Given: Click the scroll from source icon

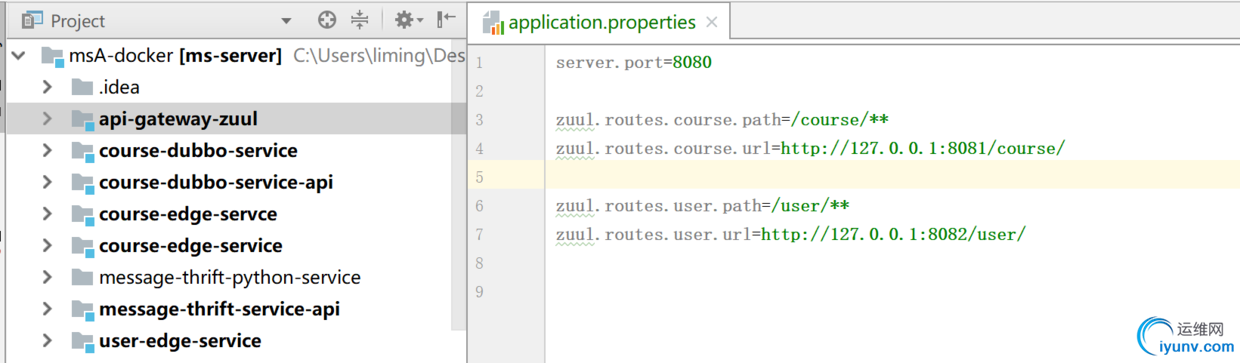Looking at the screenshot, I should (x=327, y=20).
